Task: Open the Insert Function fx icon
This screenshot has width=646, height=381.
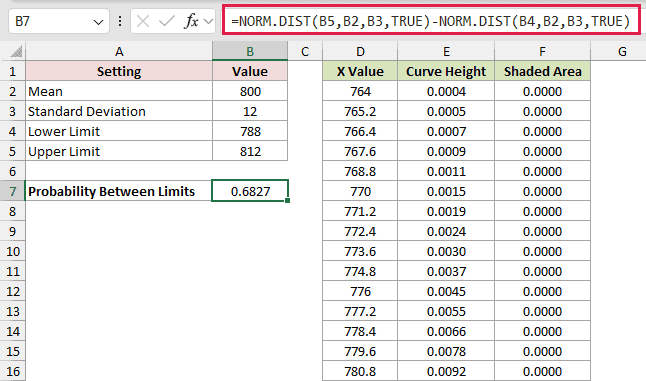Action: pyautogui.click(x=191, y=21)
